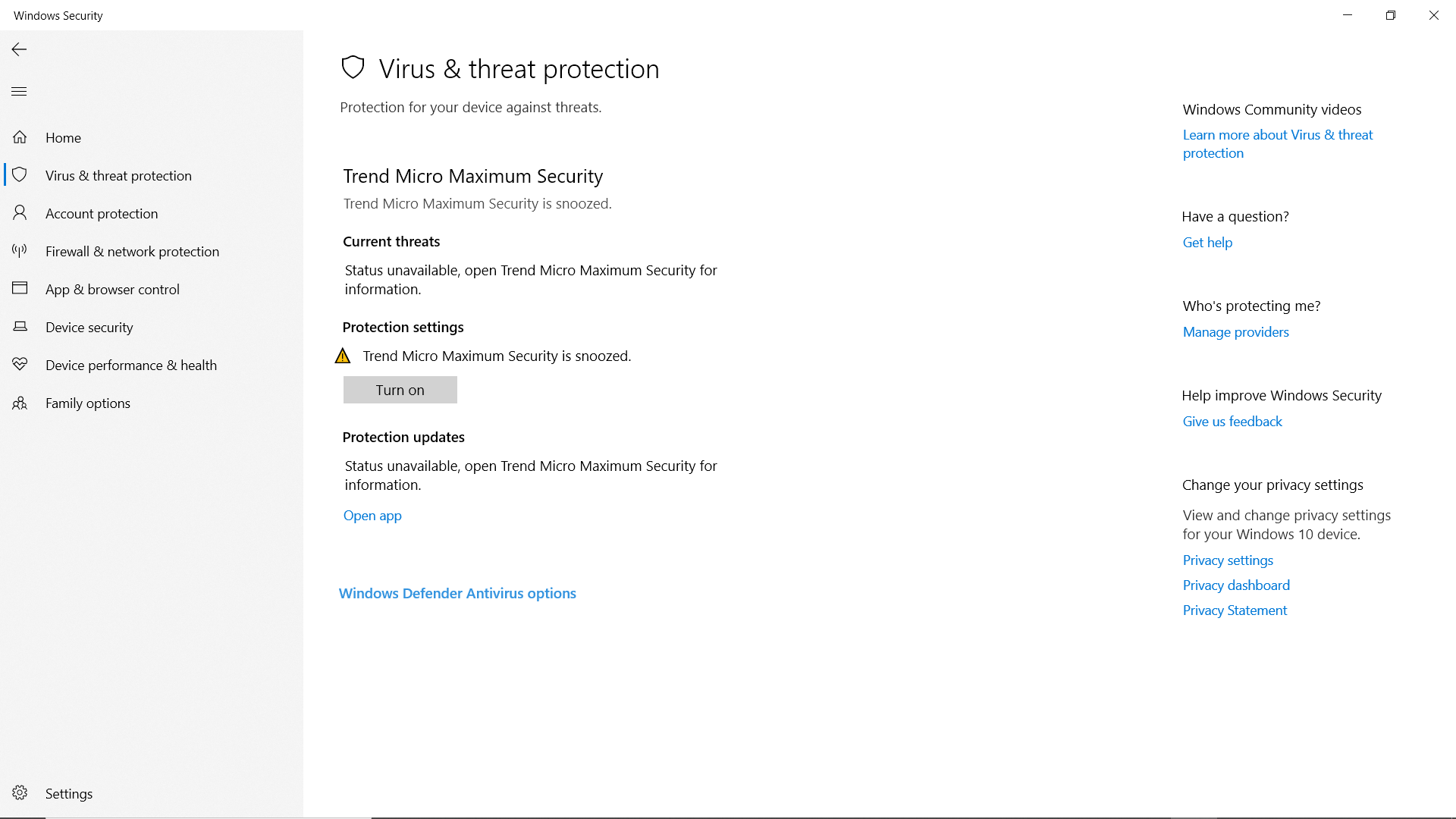Click the Turn on button
This screenshot has width=1456, height=819.
pos(400,389)
